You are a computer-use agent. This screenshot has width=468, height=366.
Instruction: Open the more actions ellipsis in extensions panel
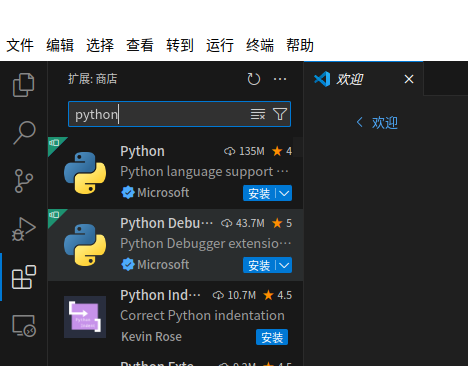point(280,79)
